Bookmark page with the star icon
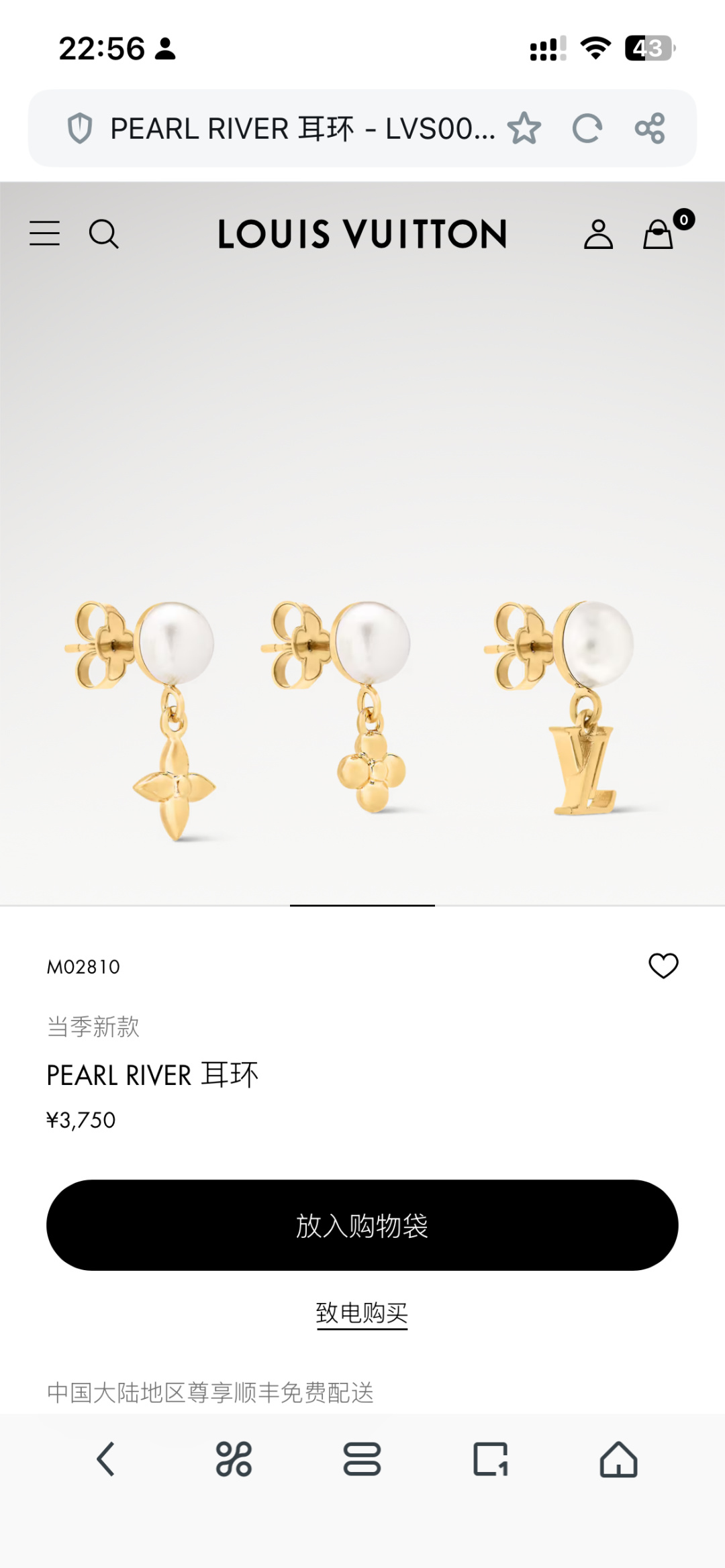The image size is (725, 1568). (x=524, y=128)
